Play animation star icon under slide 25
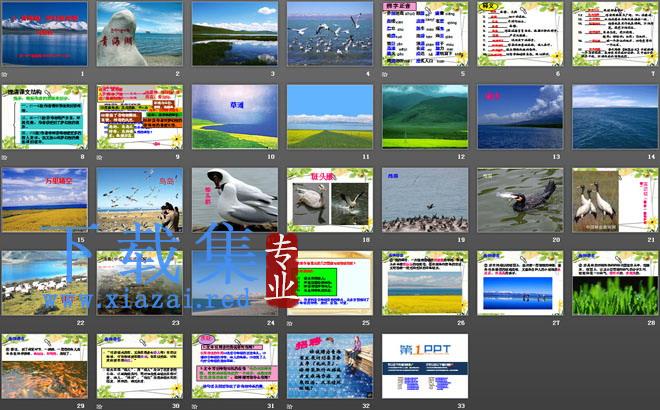This screenshot has width=660, height=410. [x=290, y=324]
